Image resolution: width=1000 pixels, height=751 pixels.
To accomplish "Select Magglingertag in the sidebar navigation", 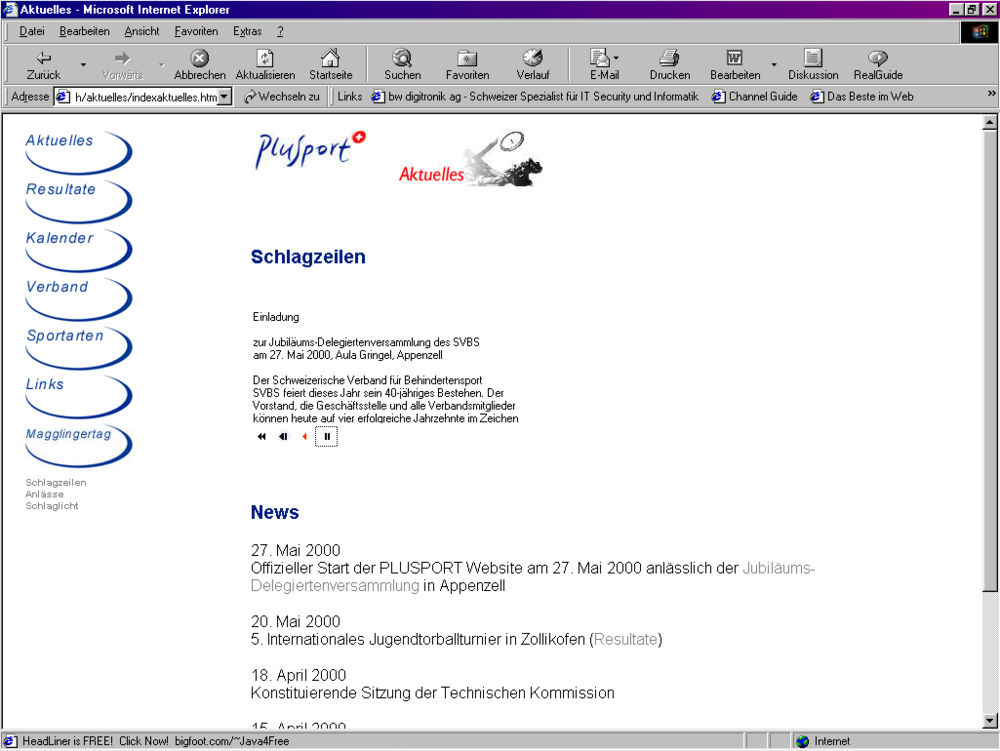I will [78, 445].
